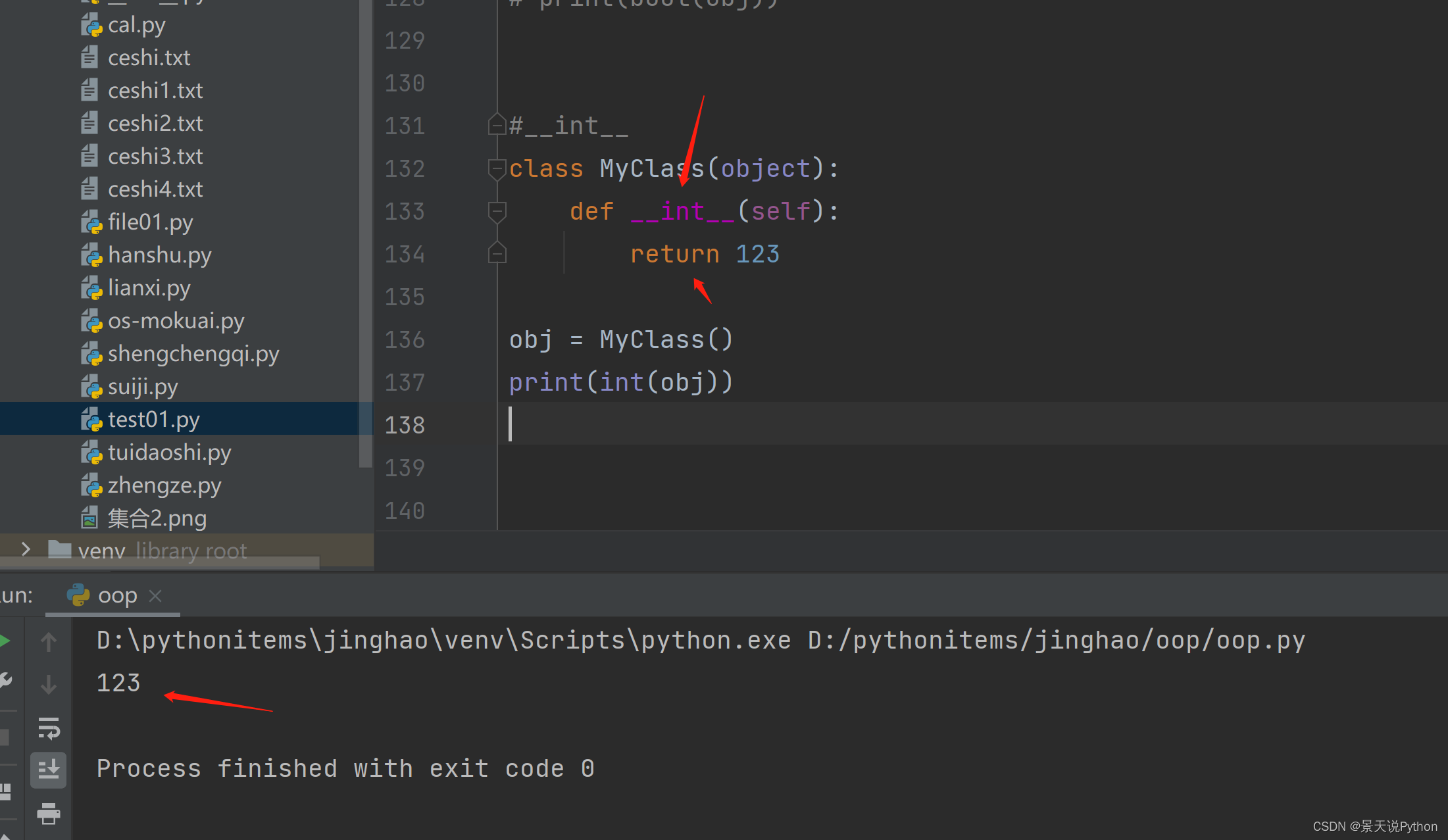Screen dimensions: 1448x840
Task: Select suiji.py file
Action: coord(143,387)
